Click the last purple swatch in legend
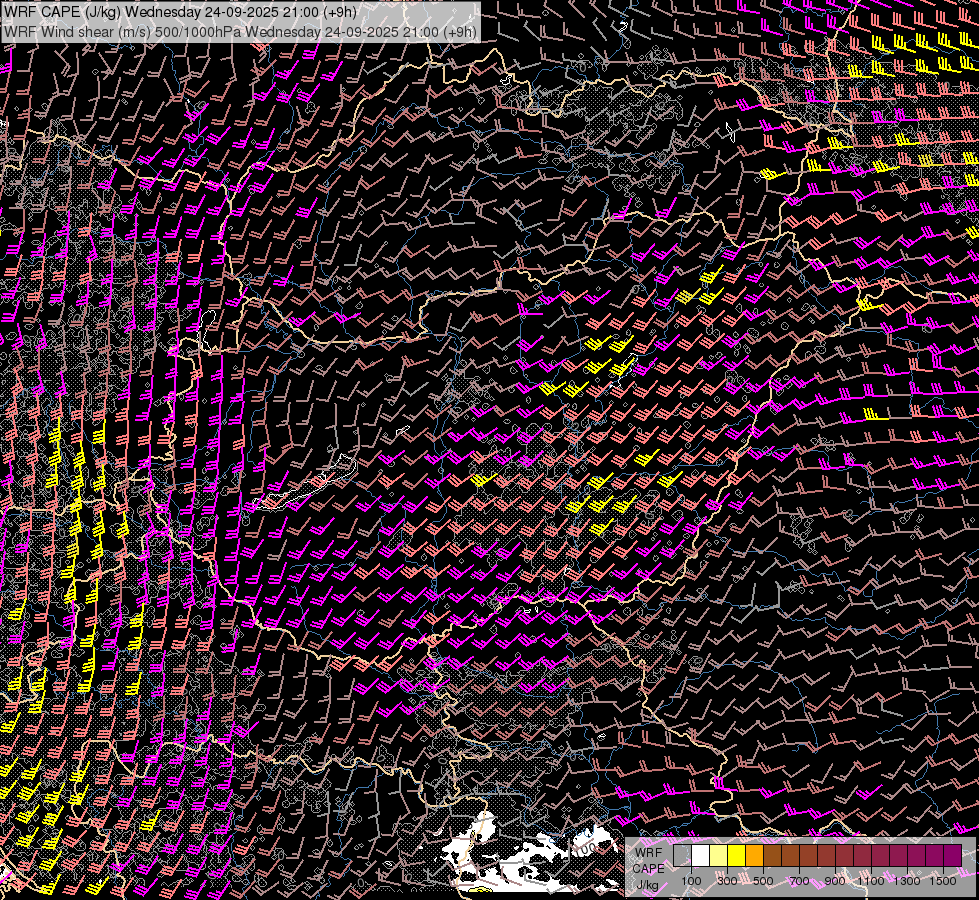 click(952, 856)
